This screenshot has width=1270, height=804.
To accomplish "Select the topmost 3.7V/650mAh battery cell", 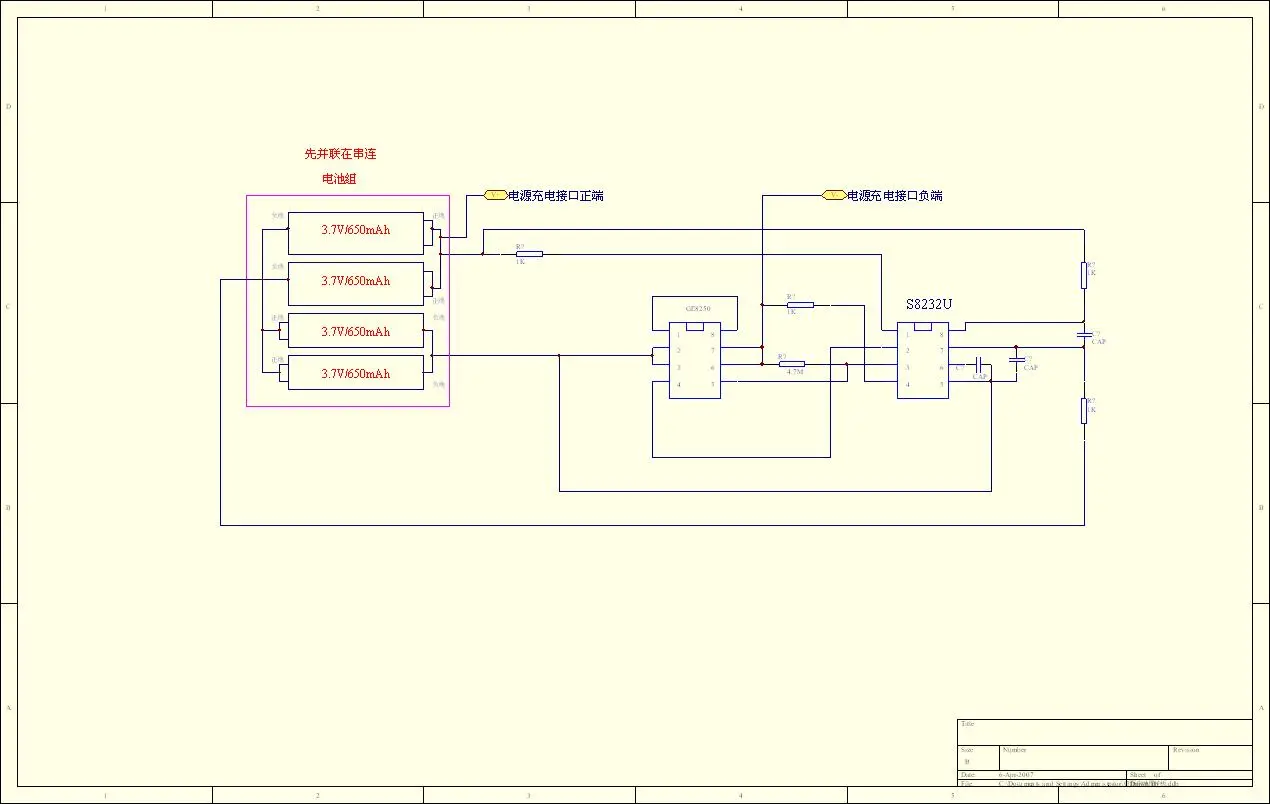I will pos(356,233).
